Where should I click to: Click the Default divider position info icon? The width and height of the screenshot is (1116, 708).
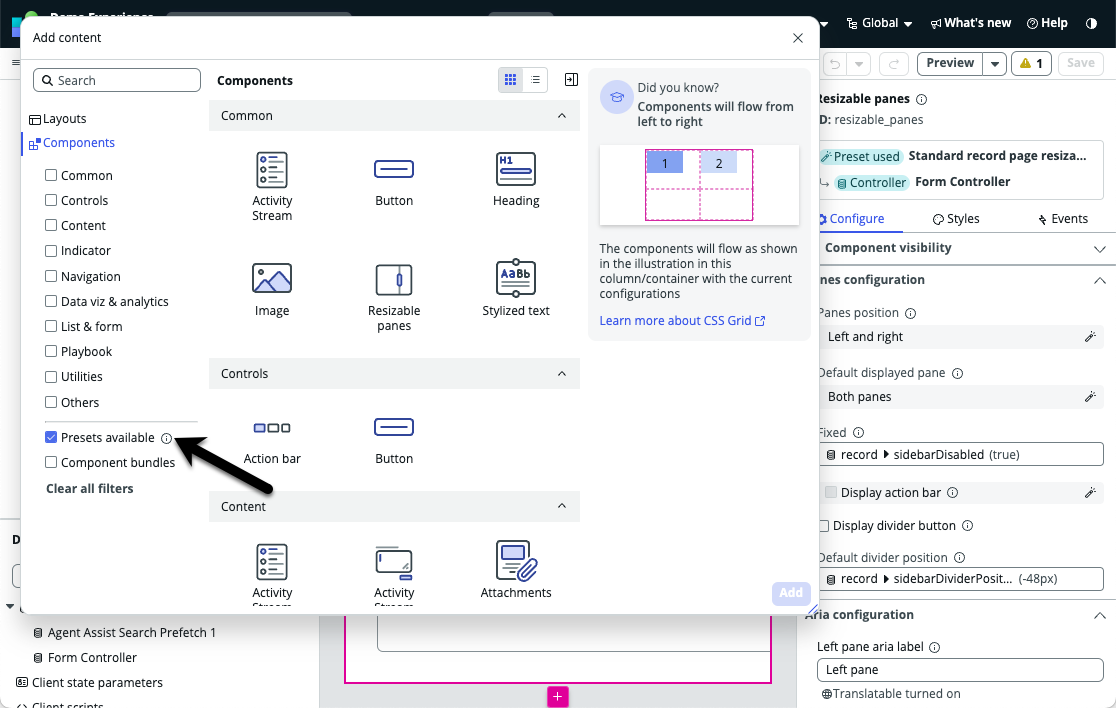tap(959, 558)
